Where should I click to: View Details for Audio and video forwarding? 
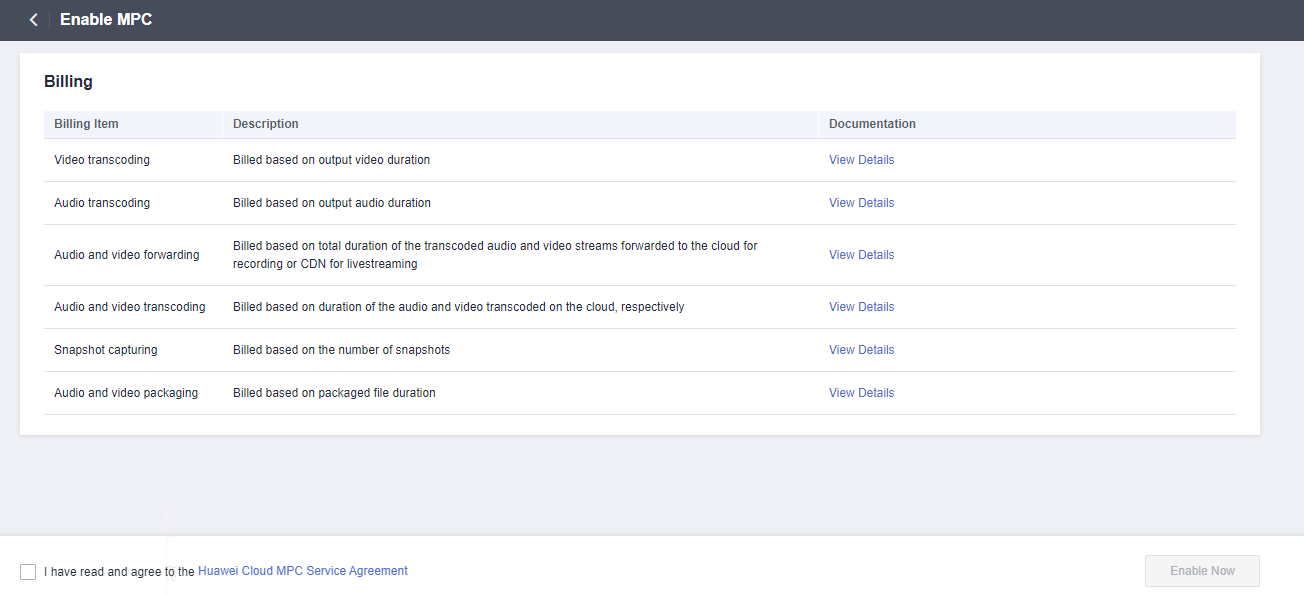pos(861,255)
